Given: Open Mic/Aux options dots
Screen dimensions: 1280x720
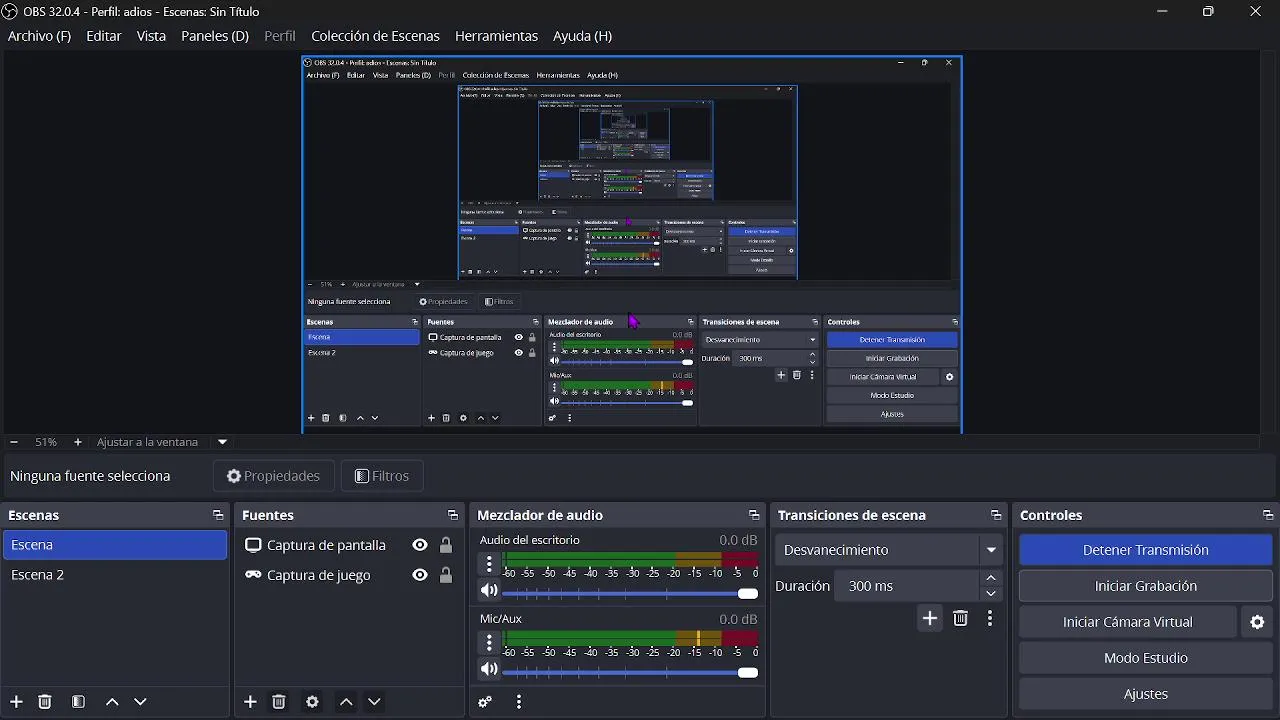Looking at the screenshot, I should [x=489, y=642].
